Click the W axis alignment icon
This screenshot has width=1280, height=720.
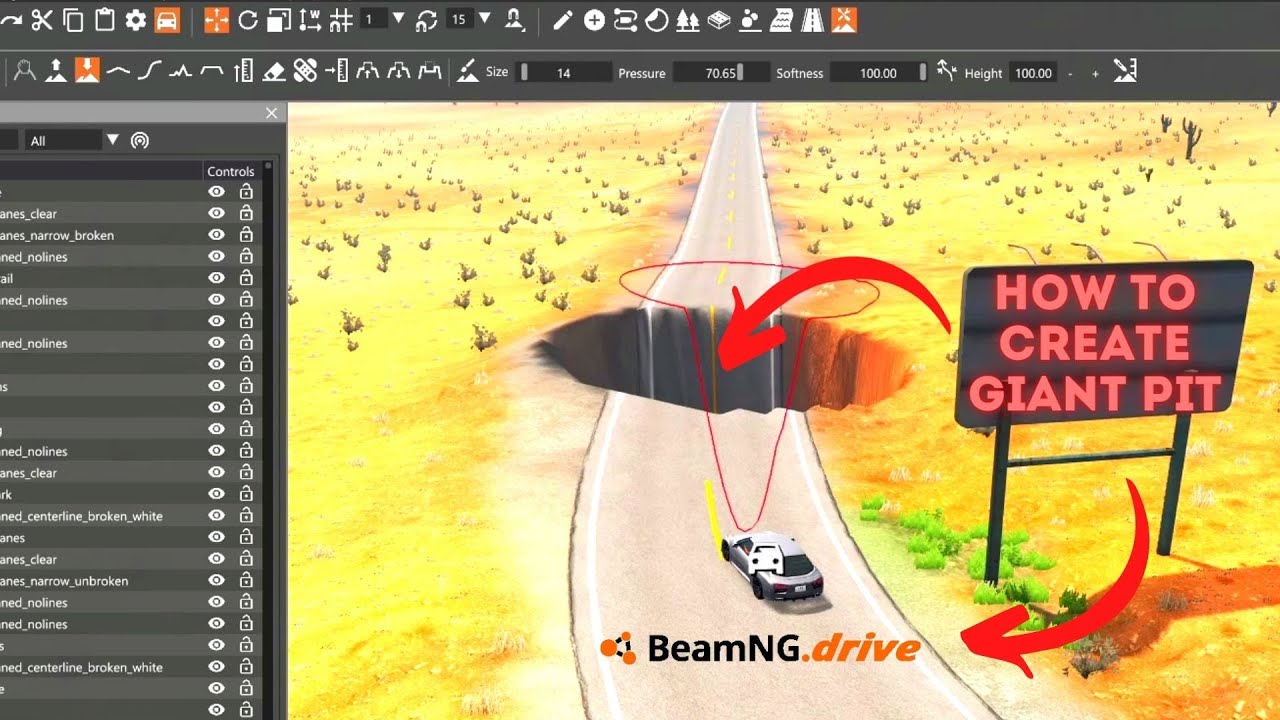(310, 19)
